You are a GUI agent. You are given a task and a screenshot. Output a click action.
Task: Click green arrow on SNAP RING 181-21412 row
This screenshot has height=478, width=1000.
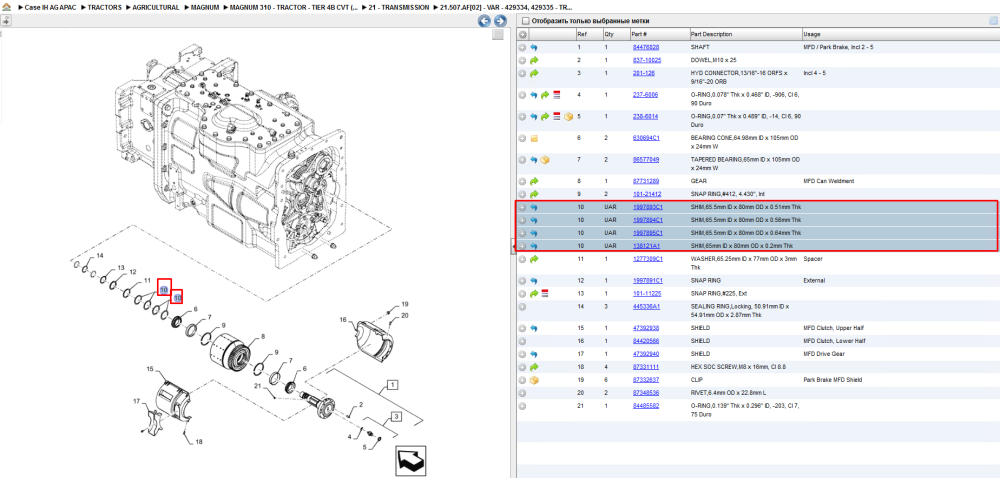[x=534, y=194]
